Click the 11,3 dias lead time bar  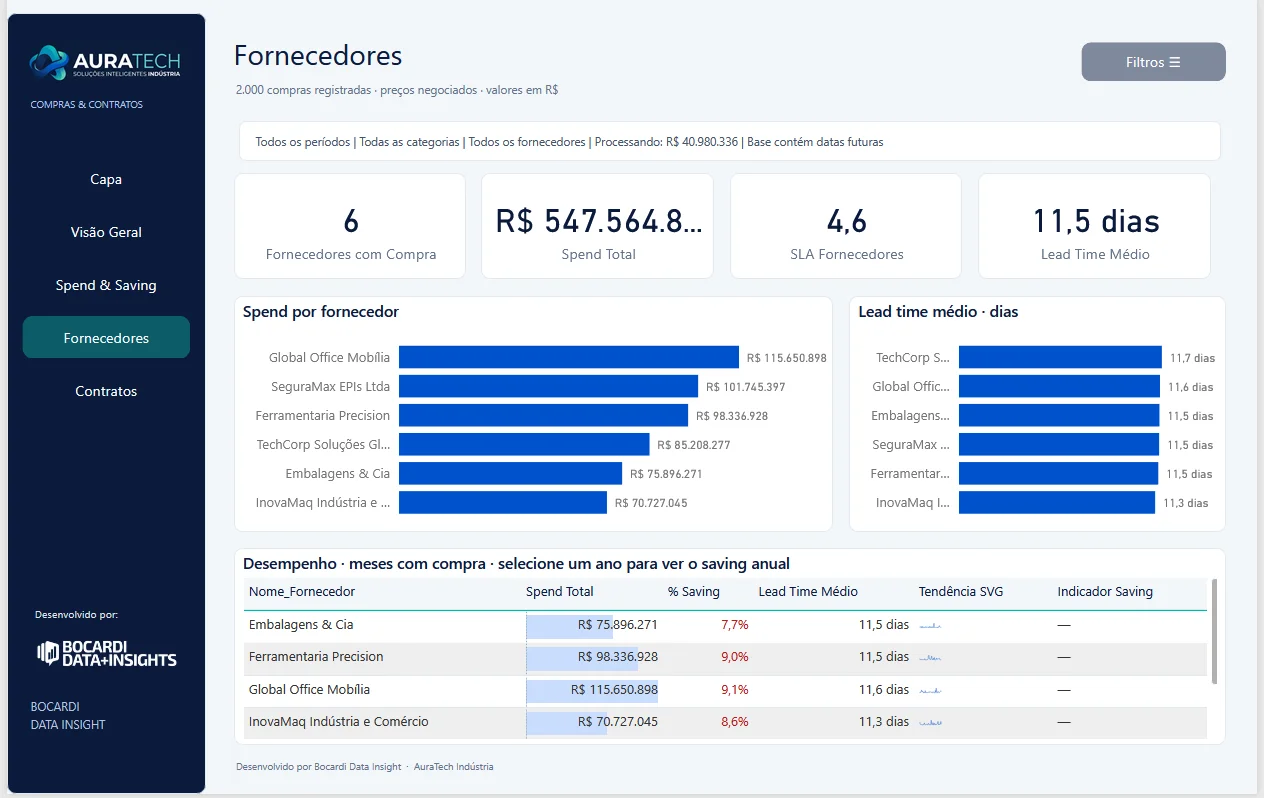(1057, 502)
